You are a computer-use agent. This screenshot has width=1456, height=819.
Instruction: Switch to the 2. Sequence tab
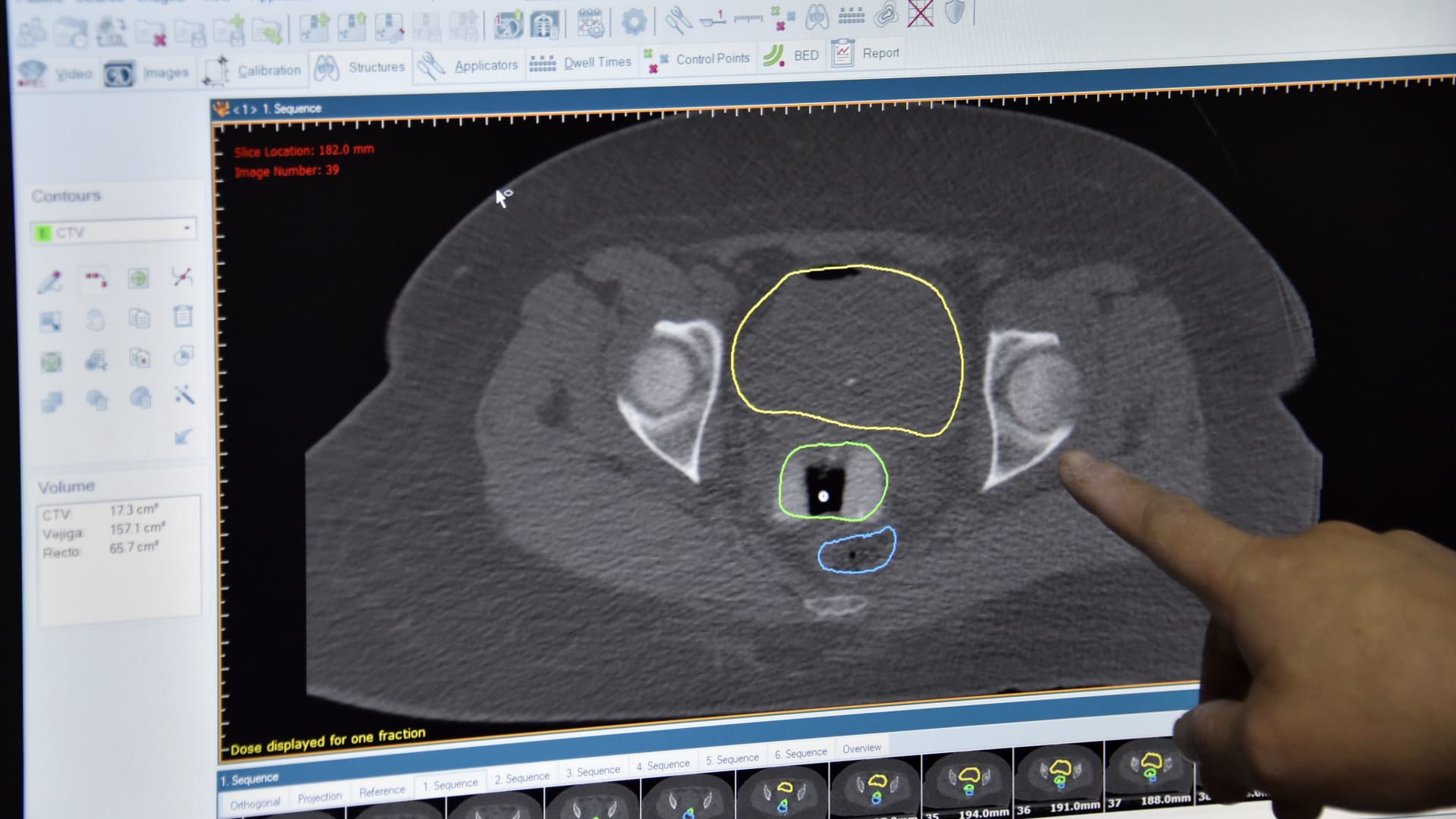(x=522, y=778)
